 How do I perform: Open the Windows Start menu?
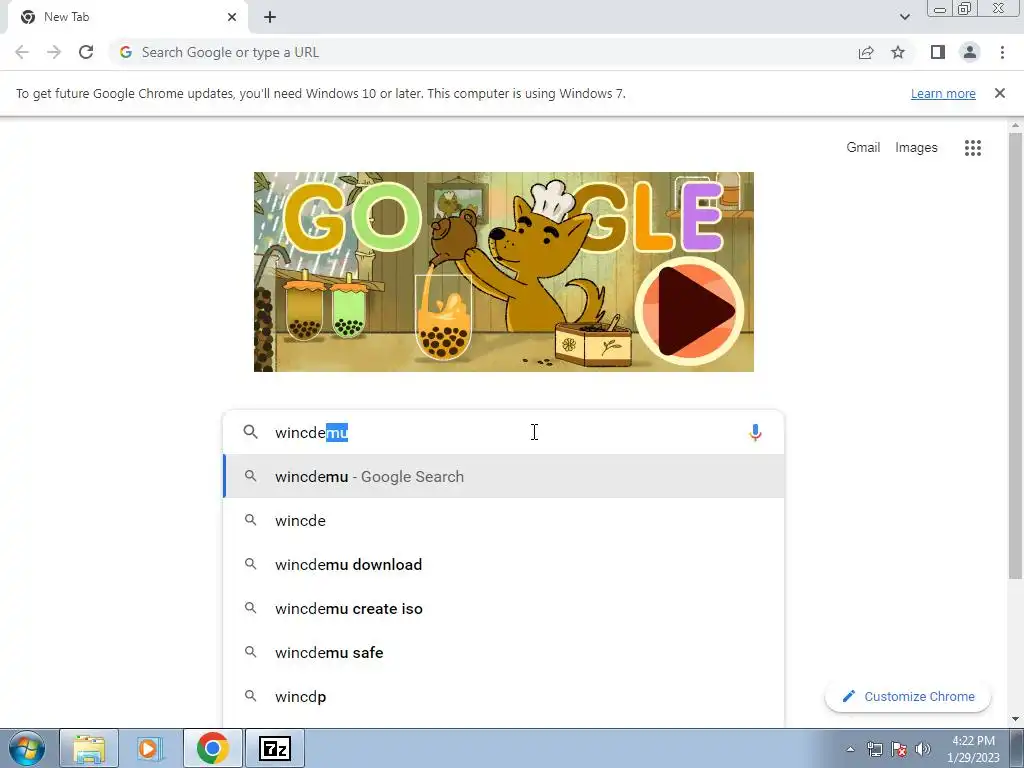click(x=27, y=748)
